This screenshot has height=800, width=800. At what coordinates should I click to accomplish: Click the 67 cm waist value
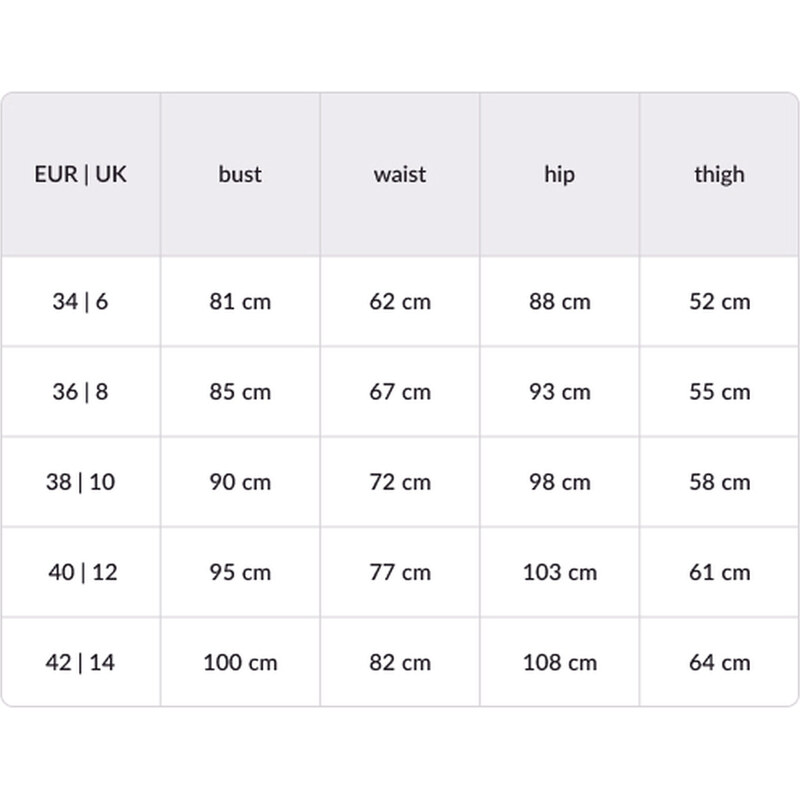coord(400,391)
